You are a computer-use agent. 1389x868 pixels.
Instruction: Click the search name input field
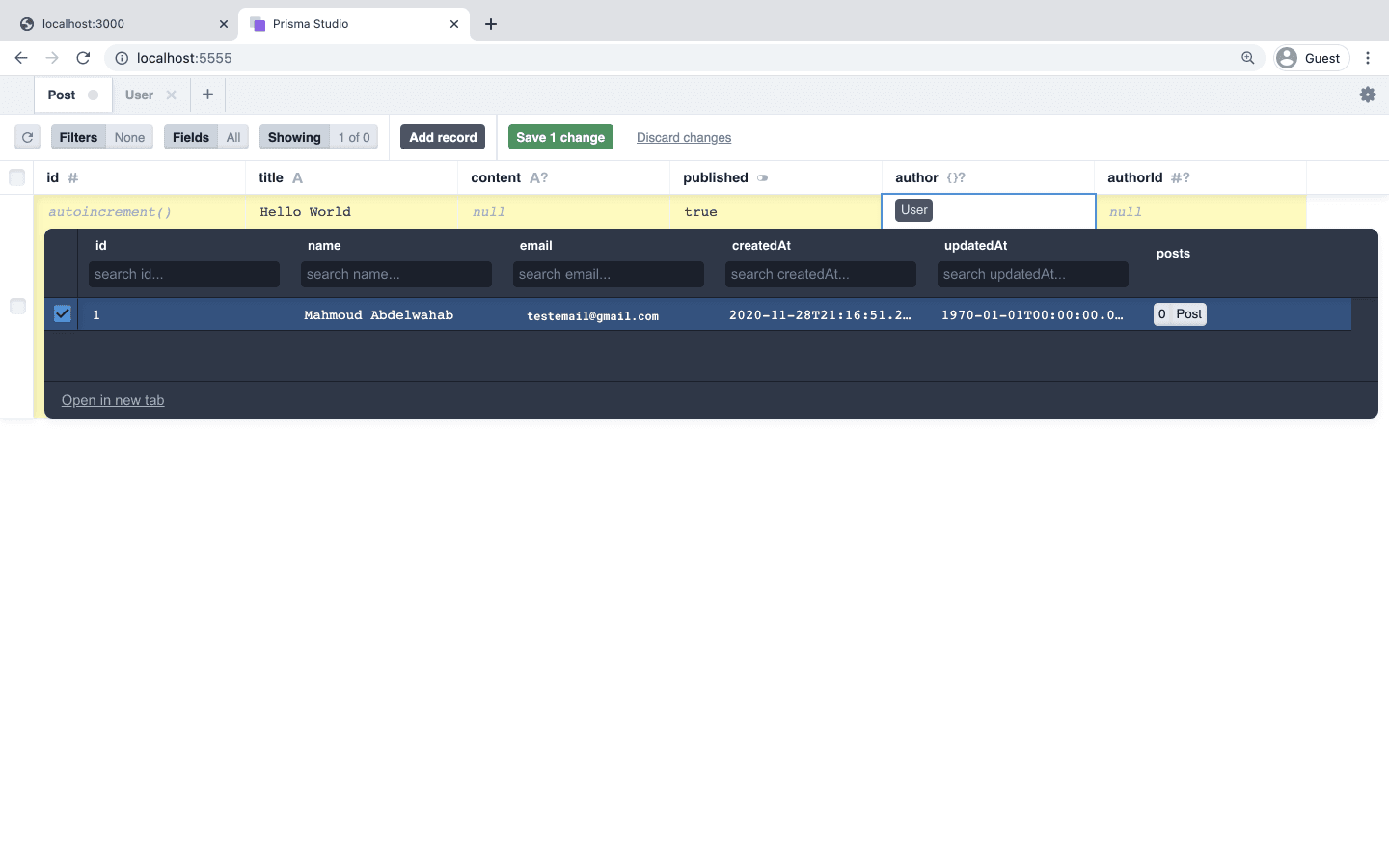click(395, 274)
